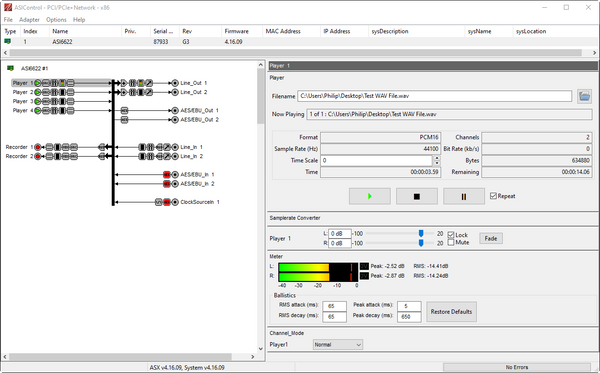Select the Line_Out 2 level node icon
The image size is (600, 373).
click(149, 92)
